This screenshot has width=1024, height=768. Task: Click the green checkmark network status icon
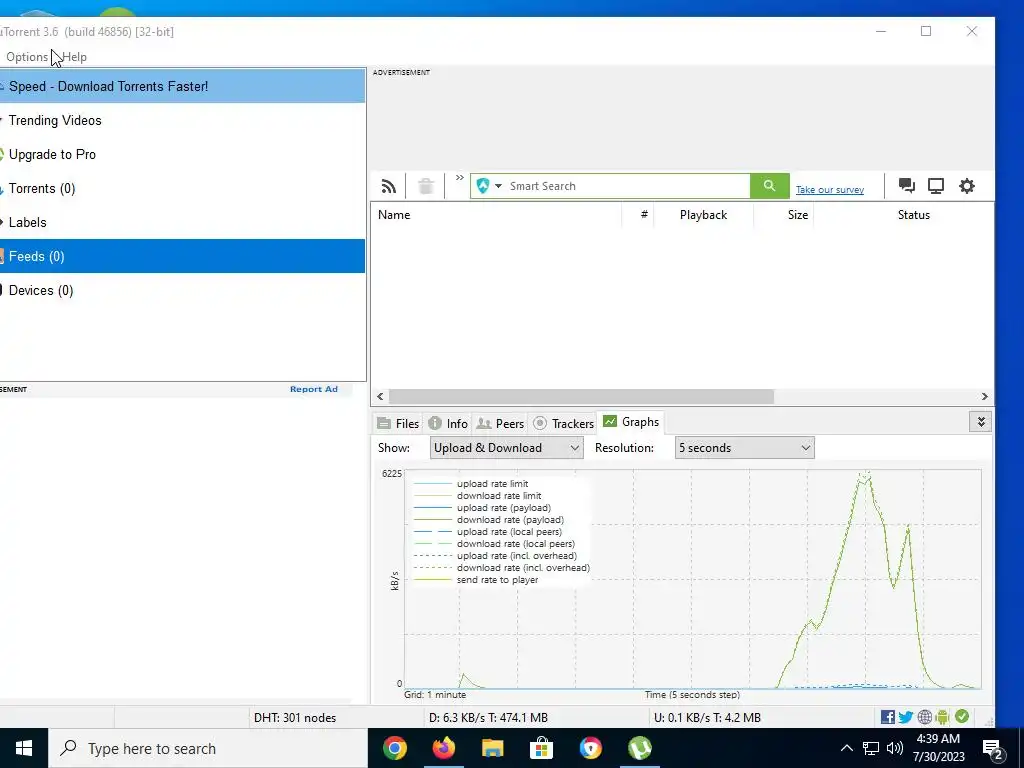(x=962, y=716)
